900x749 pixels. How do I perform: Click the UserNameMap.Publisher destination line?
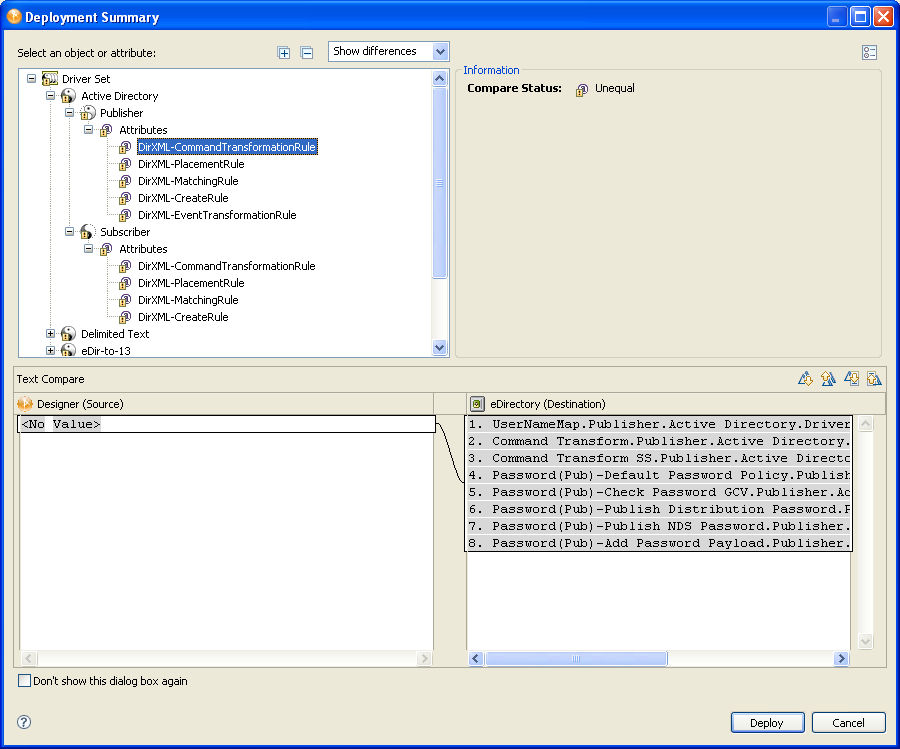click(x=659, y=424)
